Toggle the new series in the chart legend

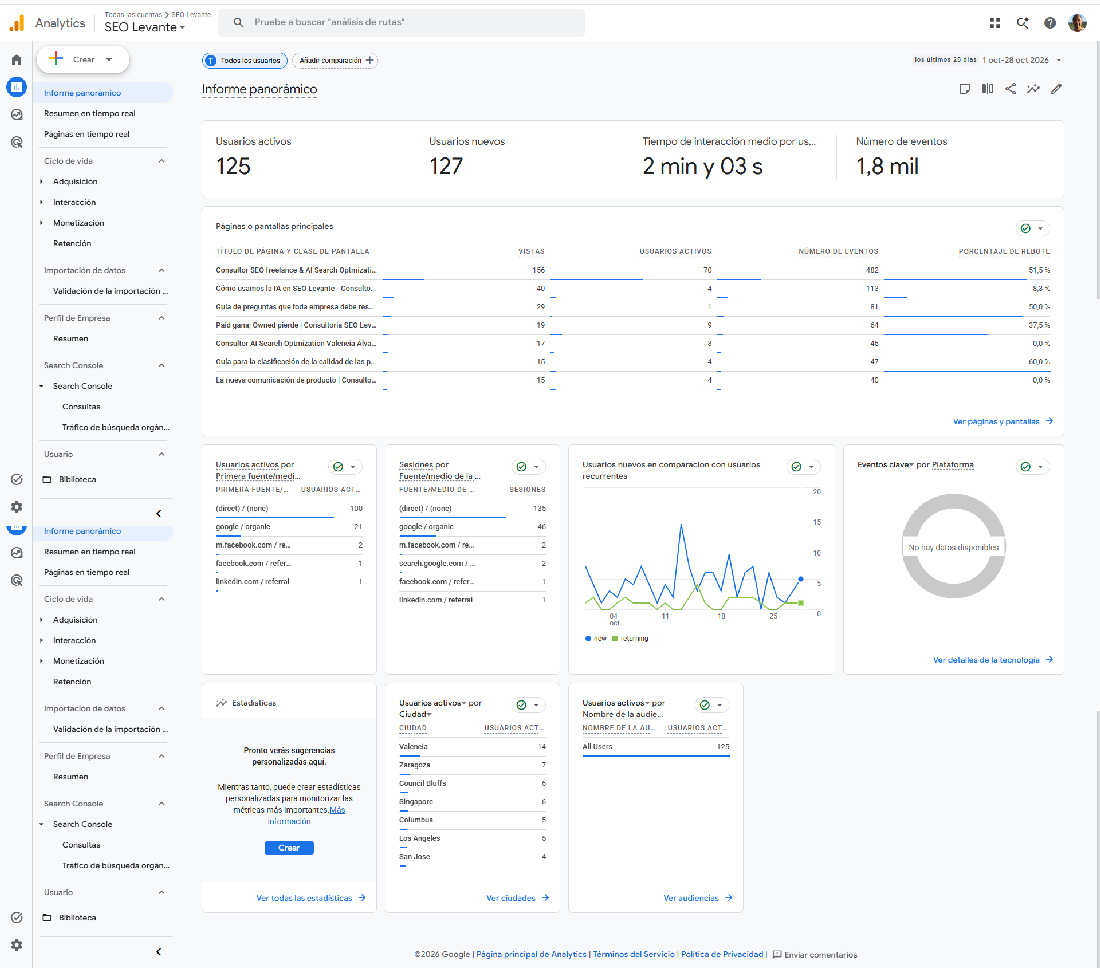tap(596, 638)
